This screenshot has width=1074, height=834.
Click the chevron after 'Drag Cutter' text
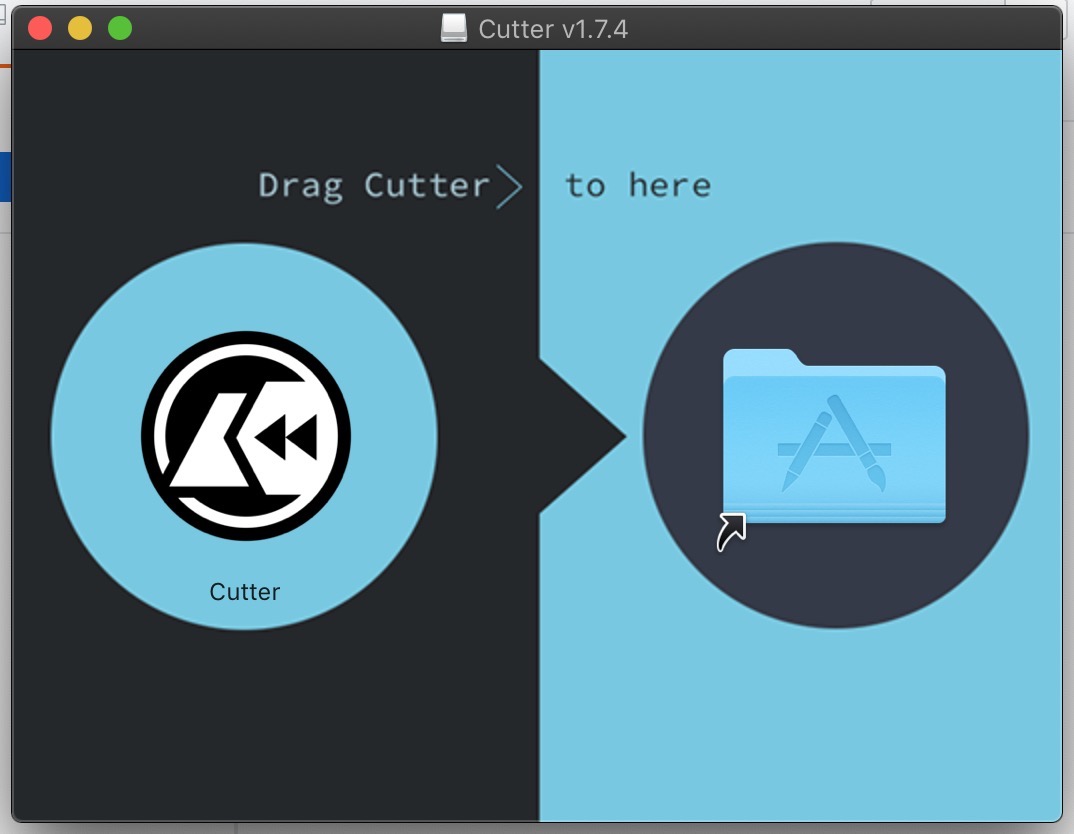[513, 186]
